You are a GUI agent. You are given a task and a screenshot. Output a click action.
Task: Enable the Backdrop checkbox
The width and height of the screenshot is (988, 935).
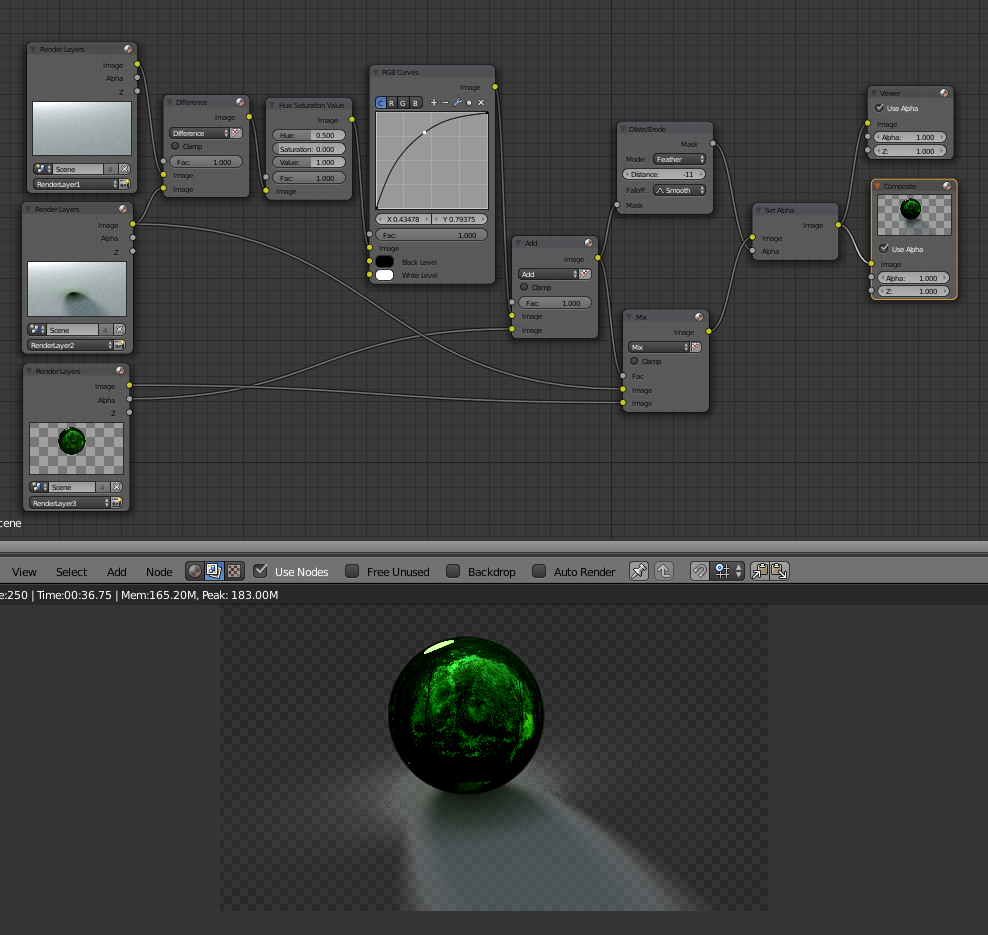tap(453, 571)
